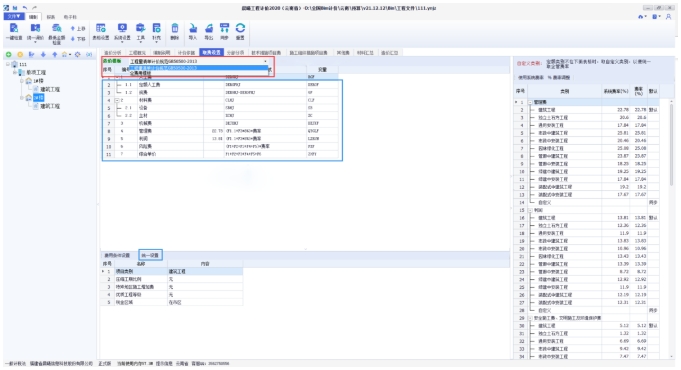Click the user account icon at top right
The image size is (681, 370).
coord(668,17)
